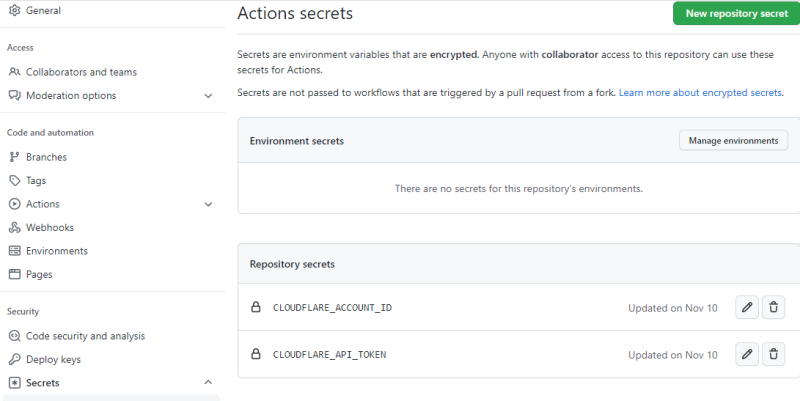The width and height of the screenshot is (800, 401).
Task: Open Collaborators and teams settings
Action: (81, 72)
